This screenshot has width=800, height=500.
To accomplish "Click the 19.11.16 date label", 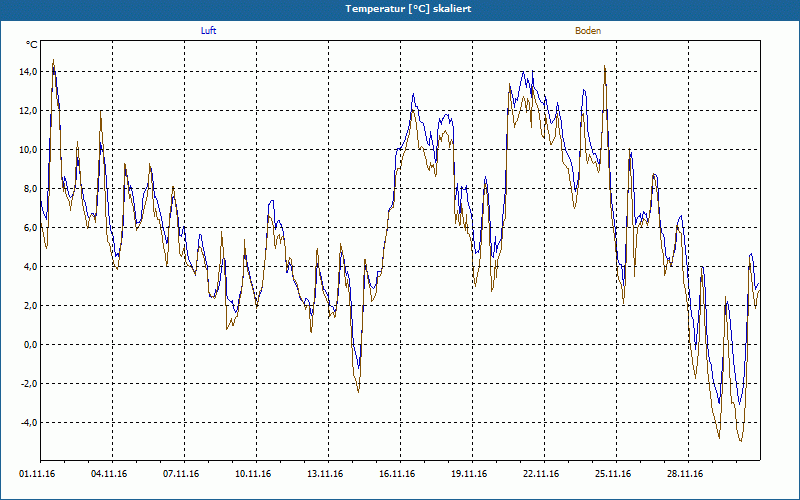I will tap(469, 474).
